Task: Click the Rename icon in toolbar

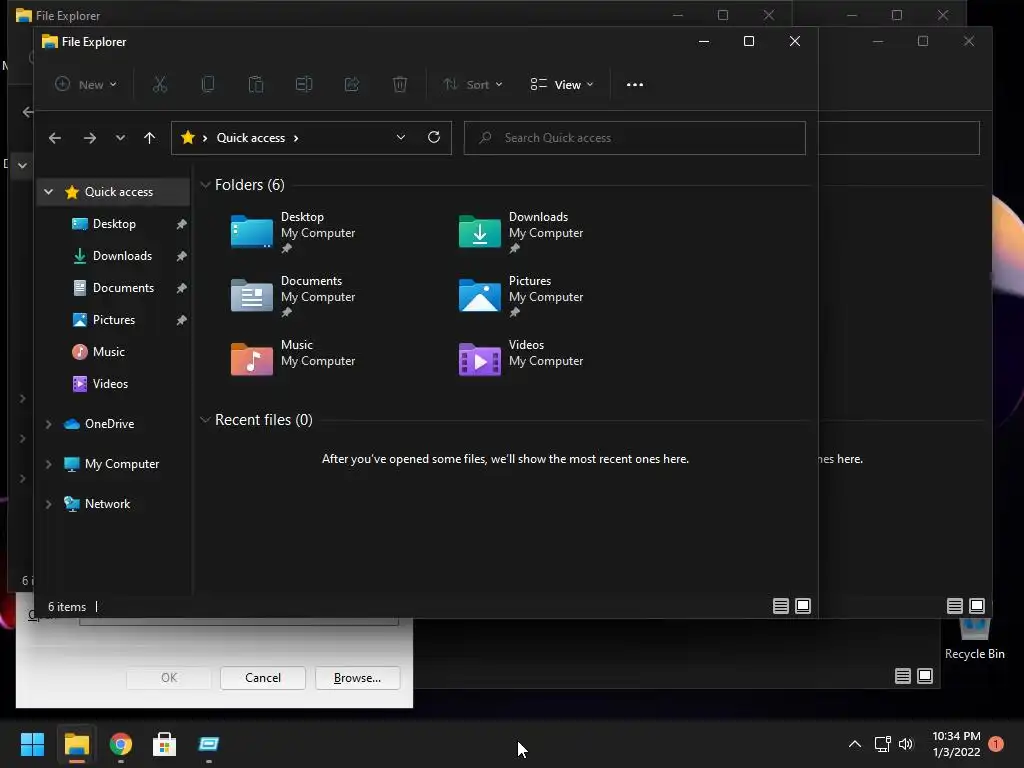Action: coord(304,84)
